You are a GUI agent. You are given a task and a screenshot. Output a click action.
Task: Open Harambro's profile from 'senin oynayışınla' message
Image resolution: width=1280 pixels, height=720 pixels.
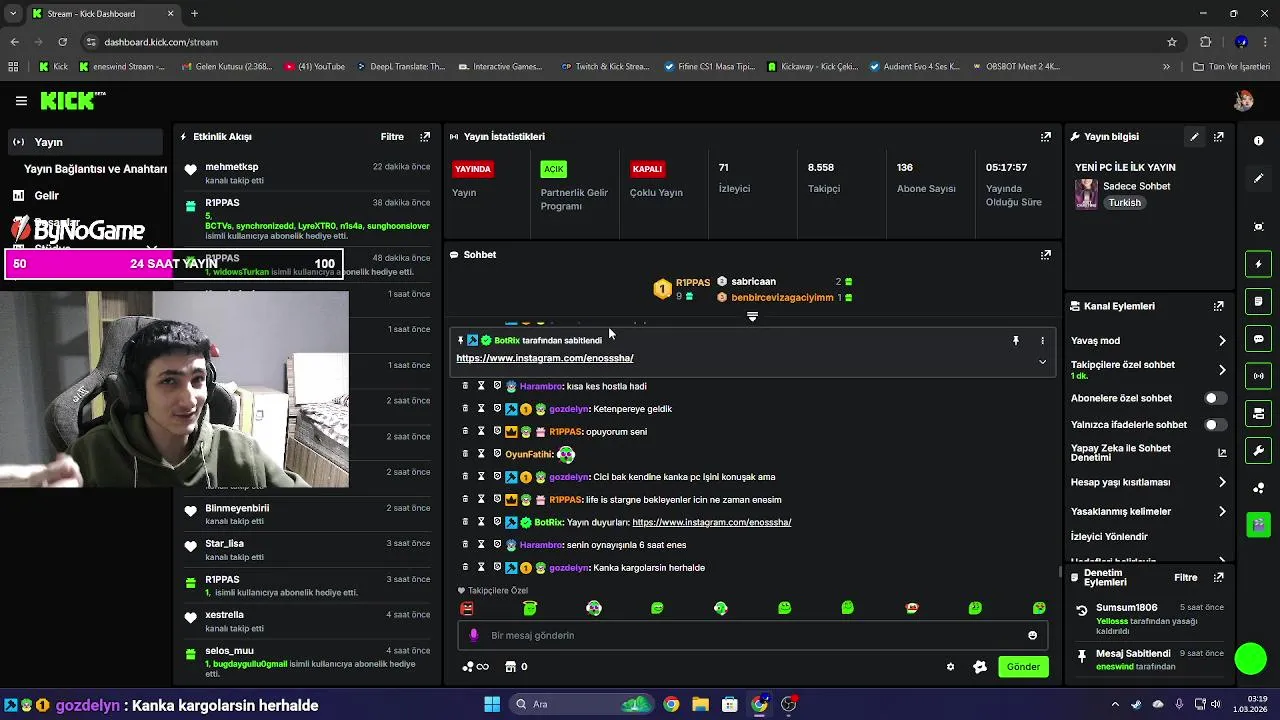tap(541, 545)
